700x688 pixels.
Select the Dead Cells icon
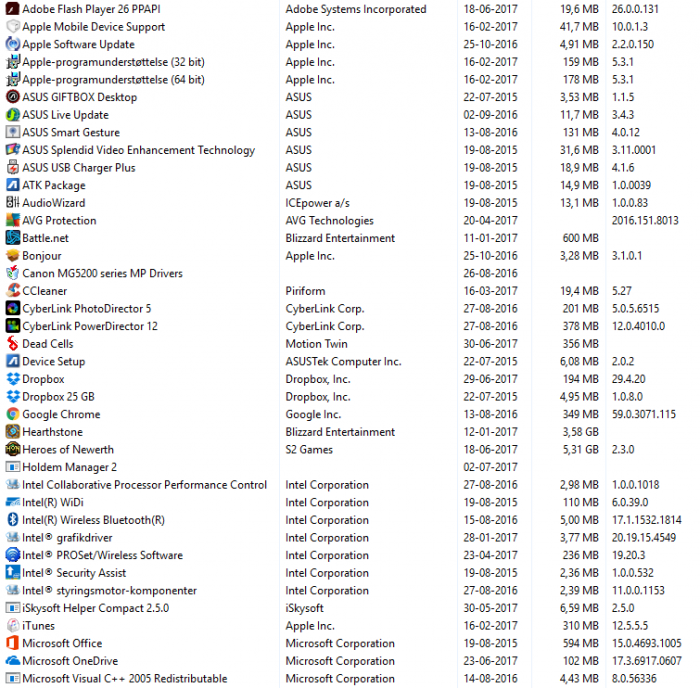pyautogui.click(x=12, y=343)
